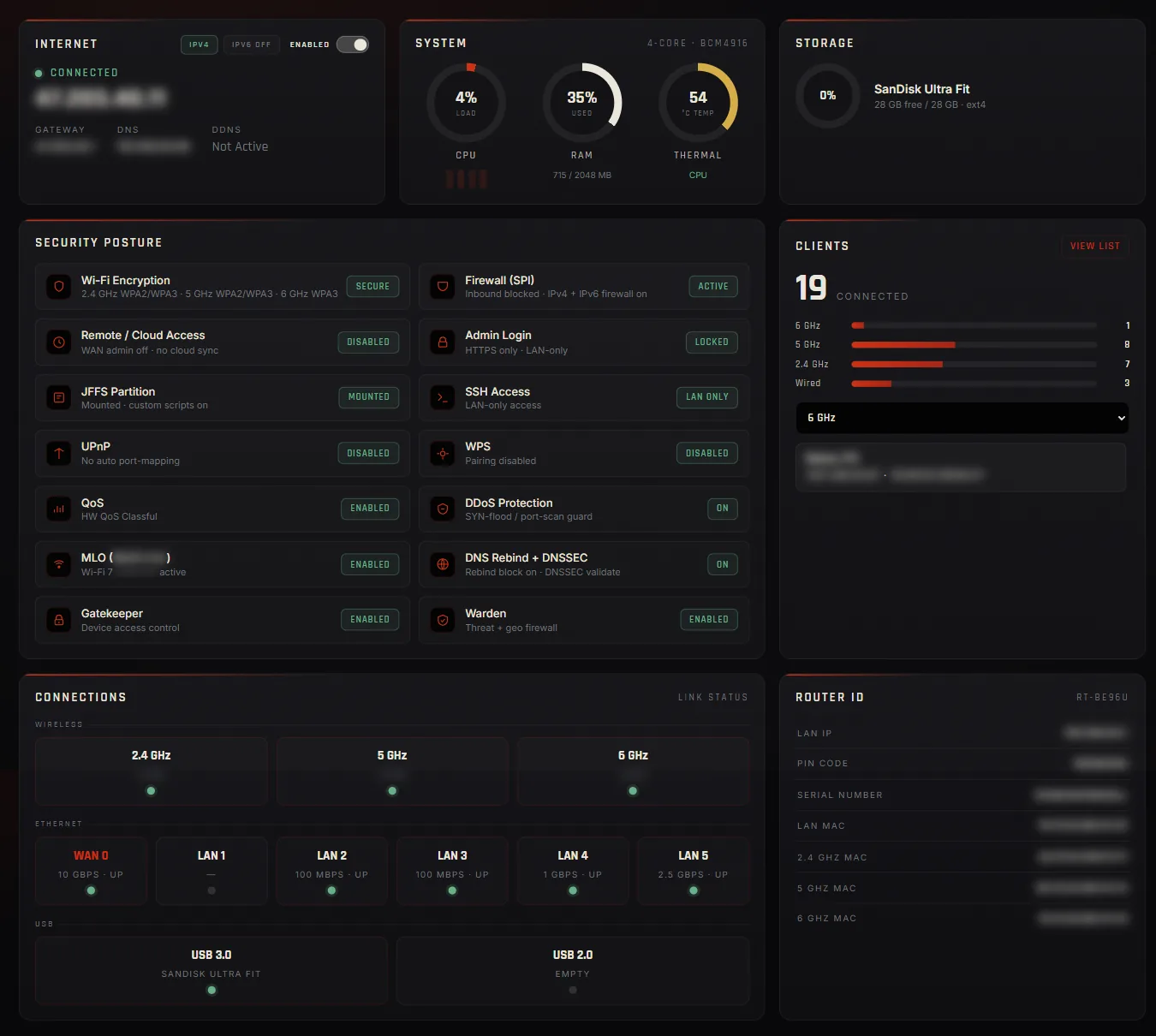The image size is (1156, 1036).
Task: Select the IPV6 OFF pill
Action: 251,45
